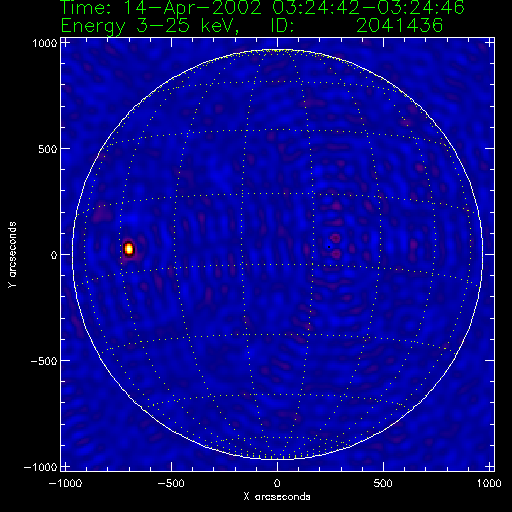The height and width of the screenshot is (512, 512).
Task: Click the X arcseconds axis label
Action: coord(277,497)
